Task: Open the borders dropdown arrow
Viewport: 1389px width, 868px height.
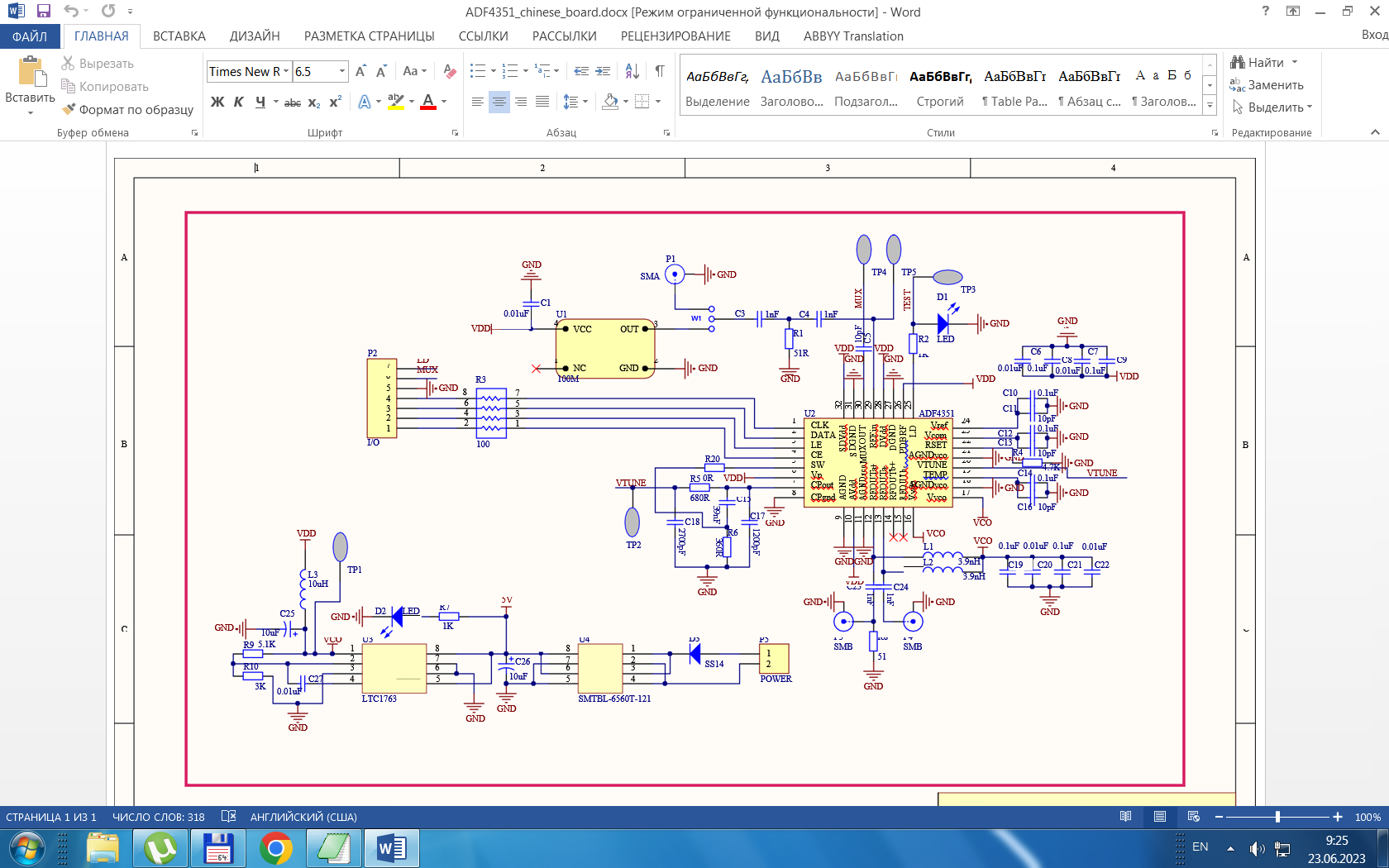Action: (x=658, y=102)
